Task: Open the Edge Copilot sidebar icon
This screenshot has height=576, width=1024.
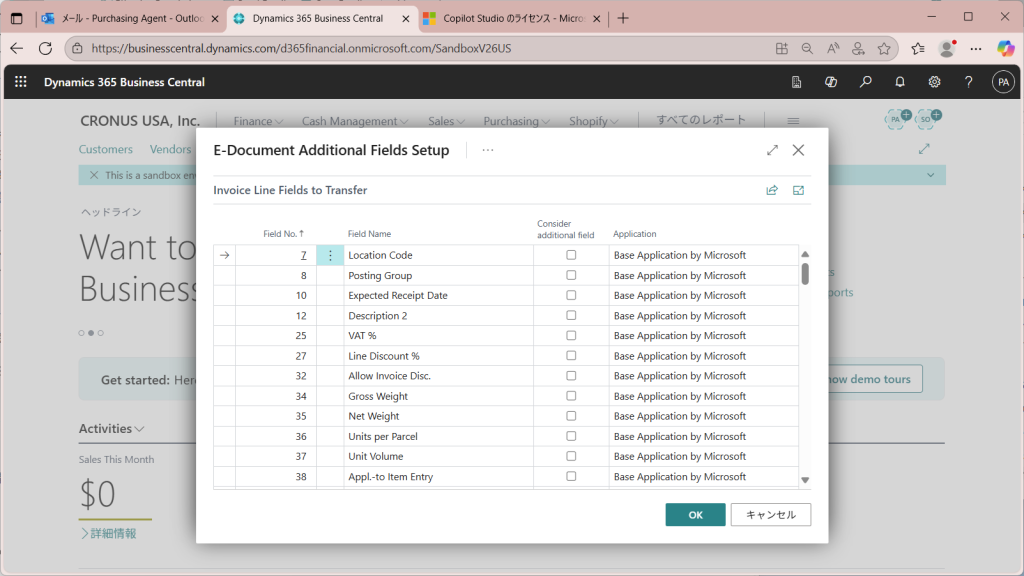Action: pyautogui.click(x=1006, y=48)
